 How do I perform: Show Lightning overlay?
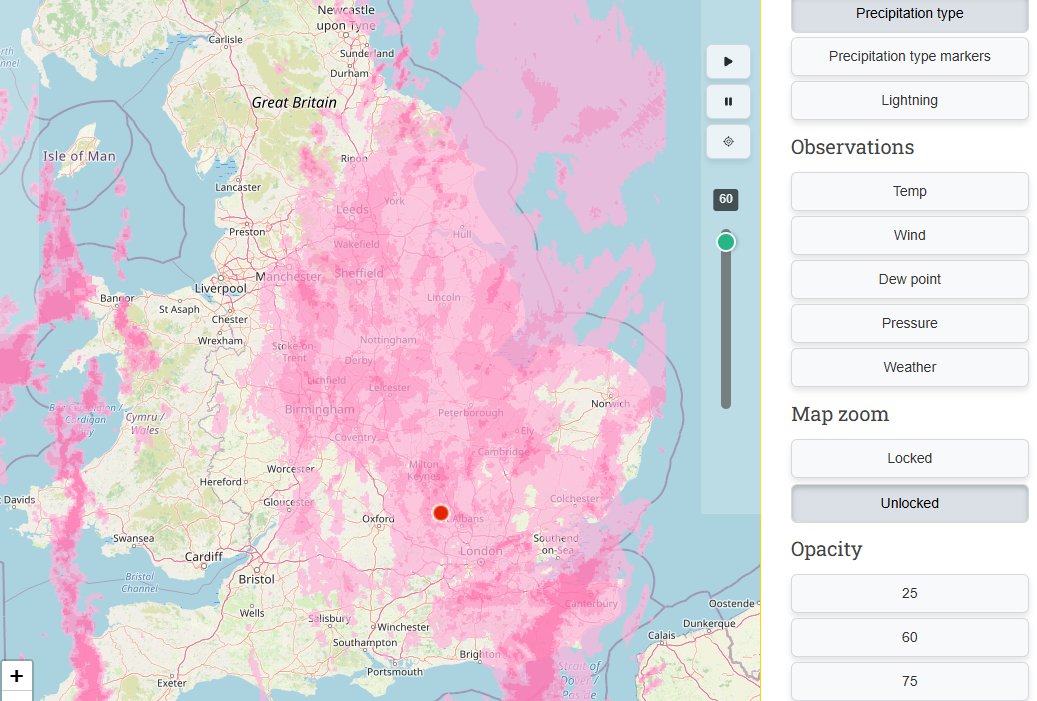(908, 100)
